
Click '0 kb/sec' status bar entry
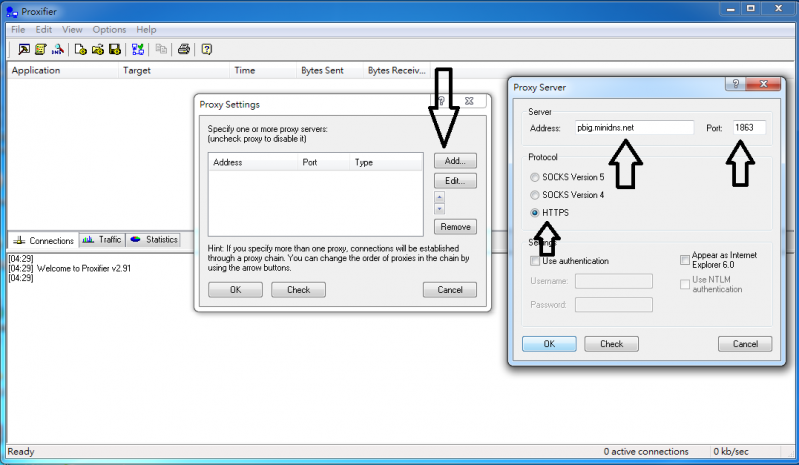pos(730,451)
